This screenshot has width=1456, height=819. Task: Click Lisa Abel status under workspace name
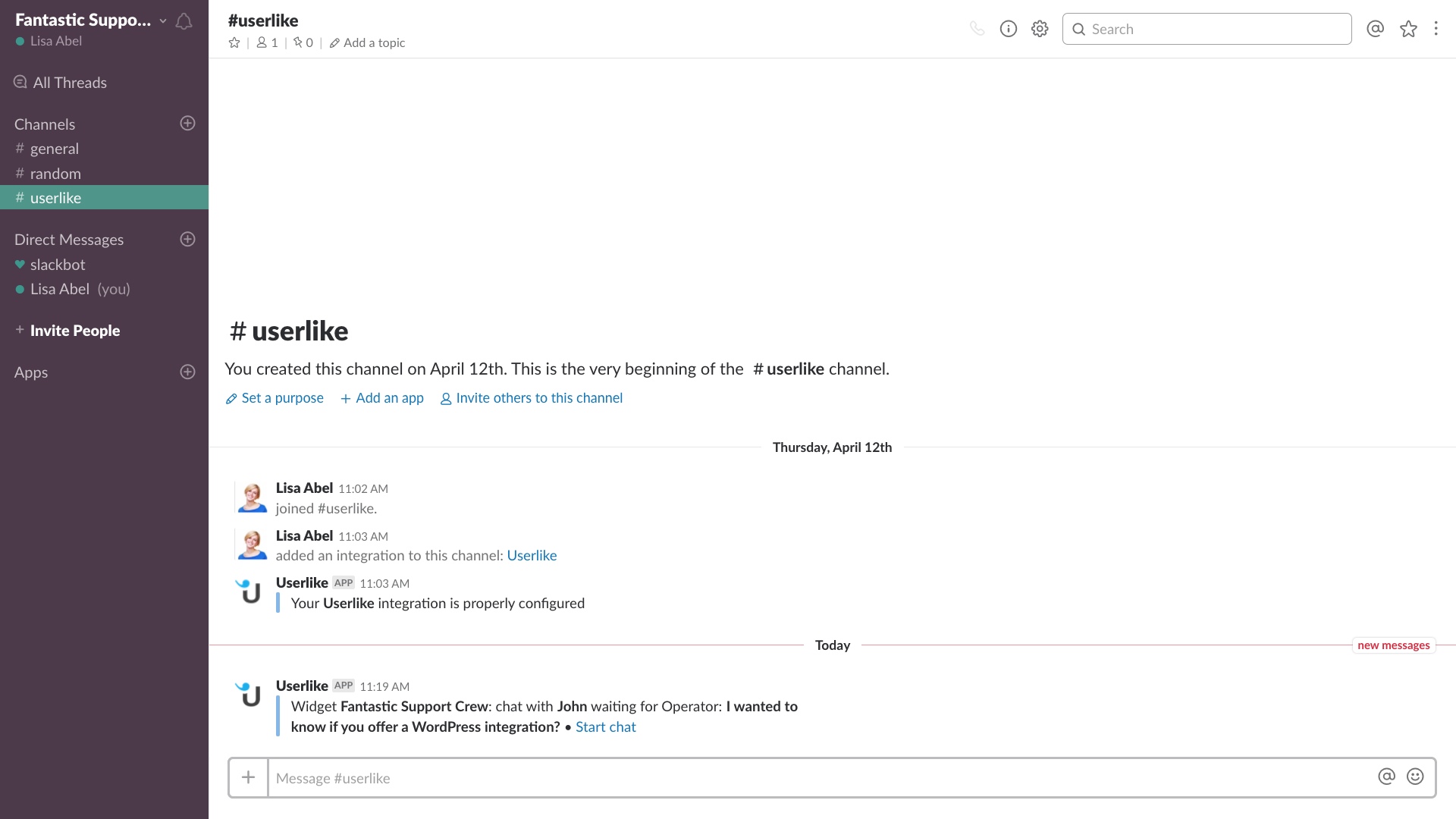click(49, 41)
